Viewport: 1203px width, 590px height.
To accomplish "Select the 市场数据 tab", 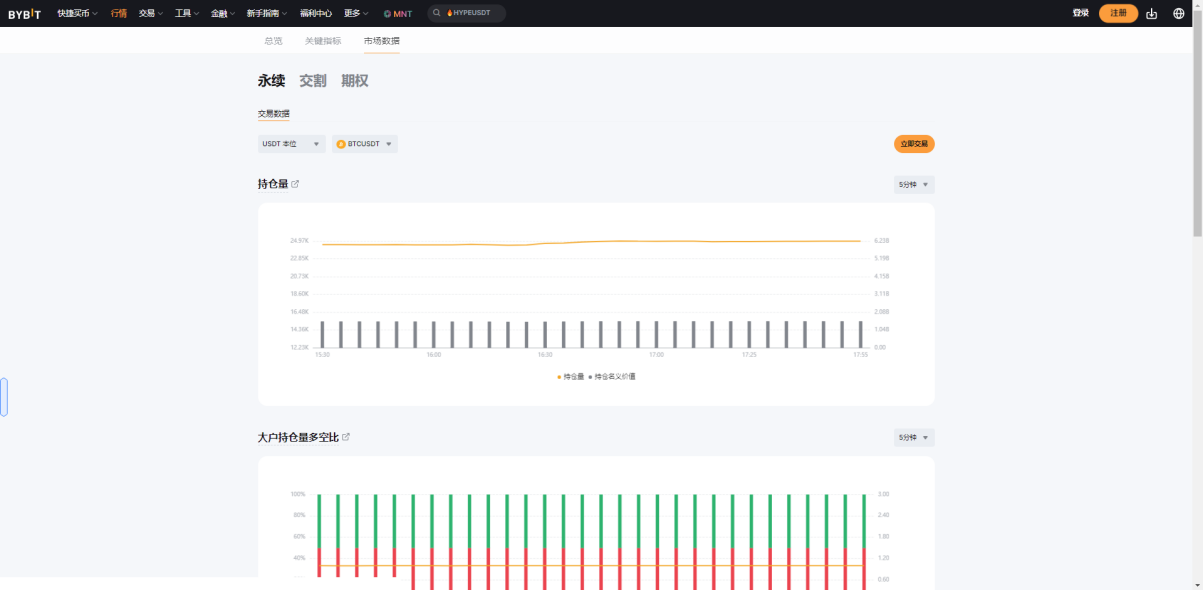I will point(382,41).
